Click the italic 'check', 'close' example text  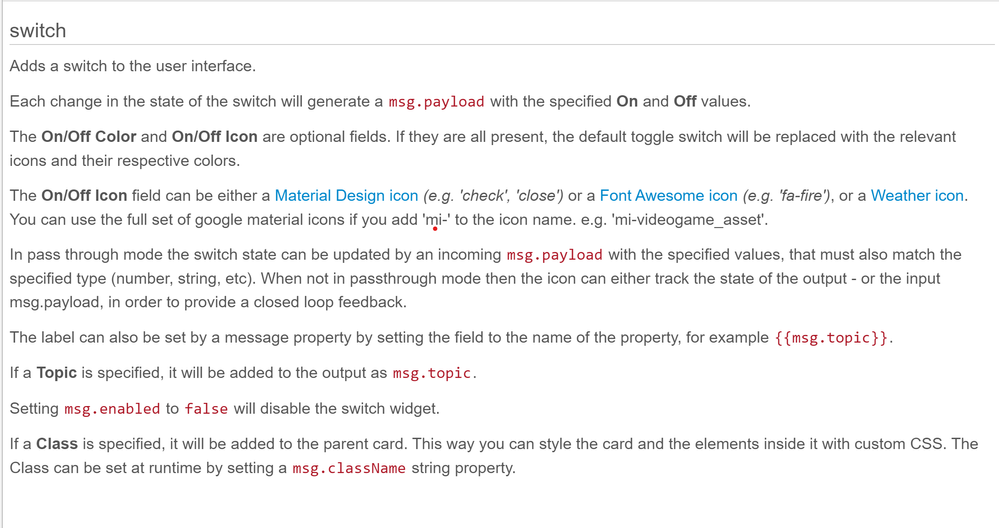tap(510, 196)
